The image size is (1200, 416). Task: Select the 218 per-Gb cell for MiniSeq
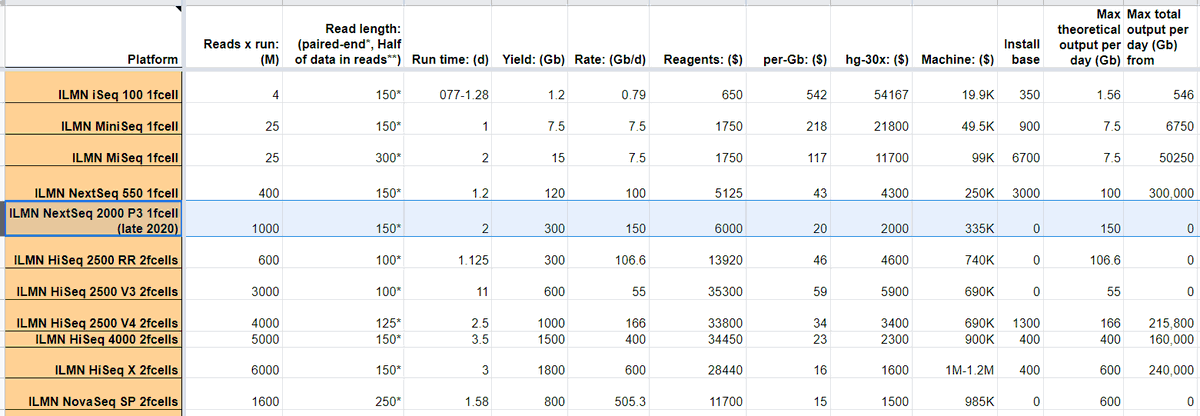pos(790,120)
